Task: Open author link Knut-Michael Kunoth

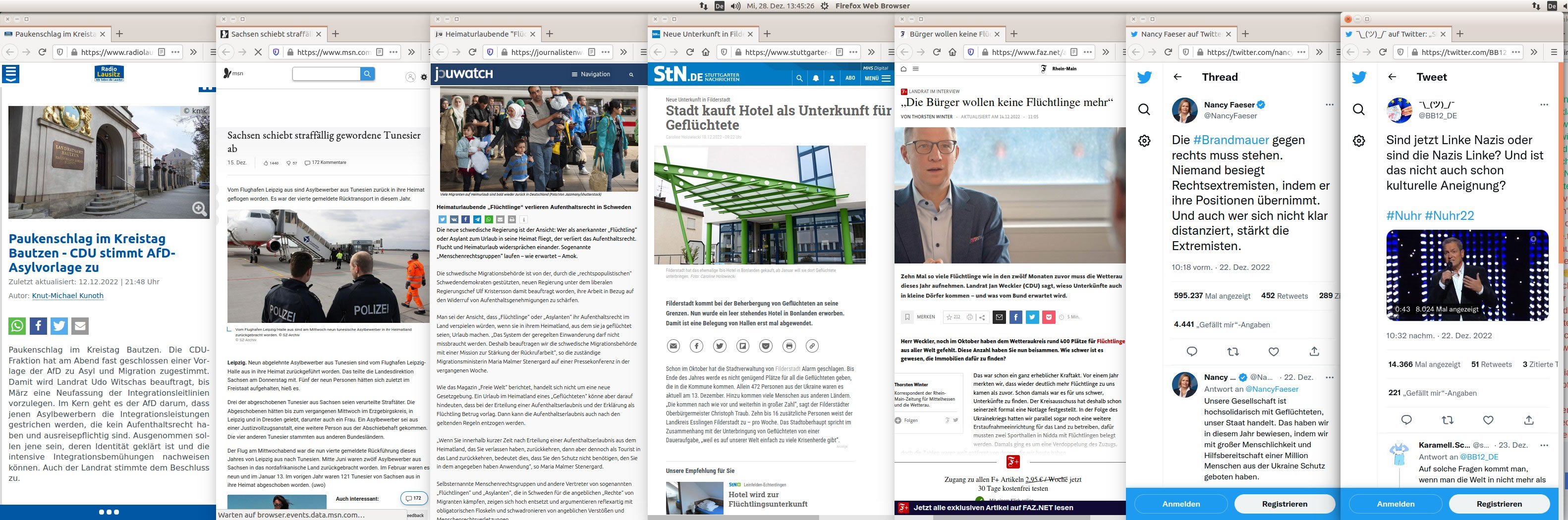Action: pos(67,296)
